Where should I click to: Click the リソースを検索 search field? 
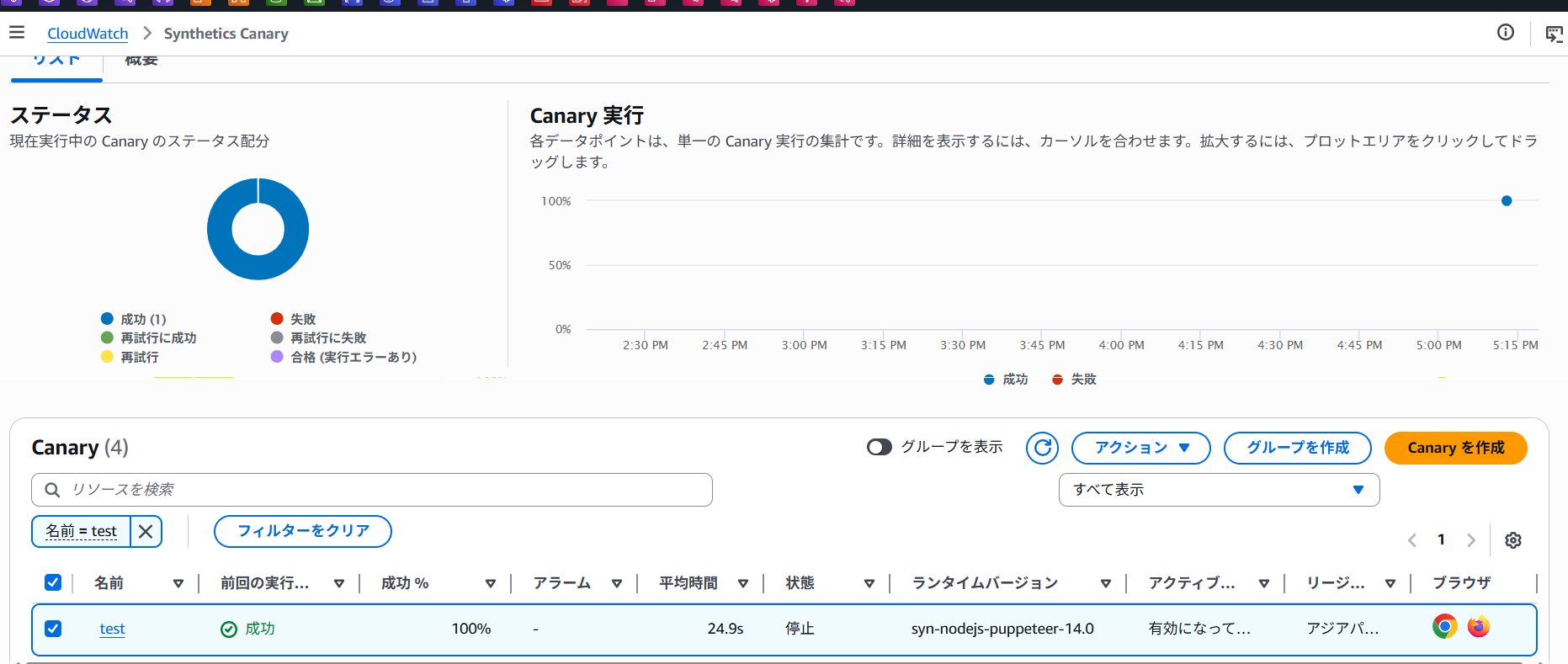coord(371,490)
